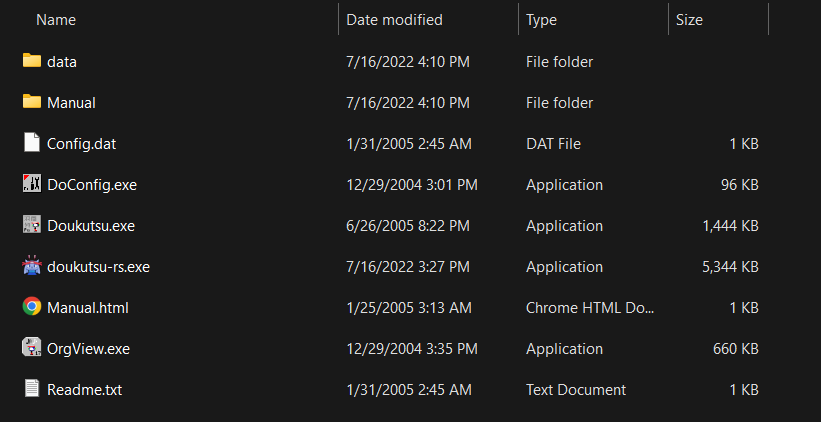Viewport: 821px width, 422px height.
Task: Select the Manual folder icon
Action: (32, 102)
